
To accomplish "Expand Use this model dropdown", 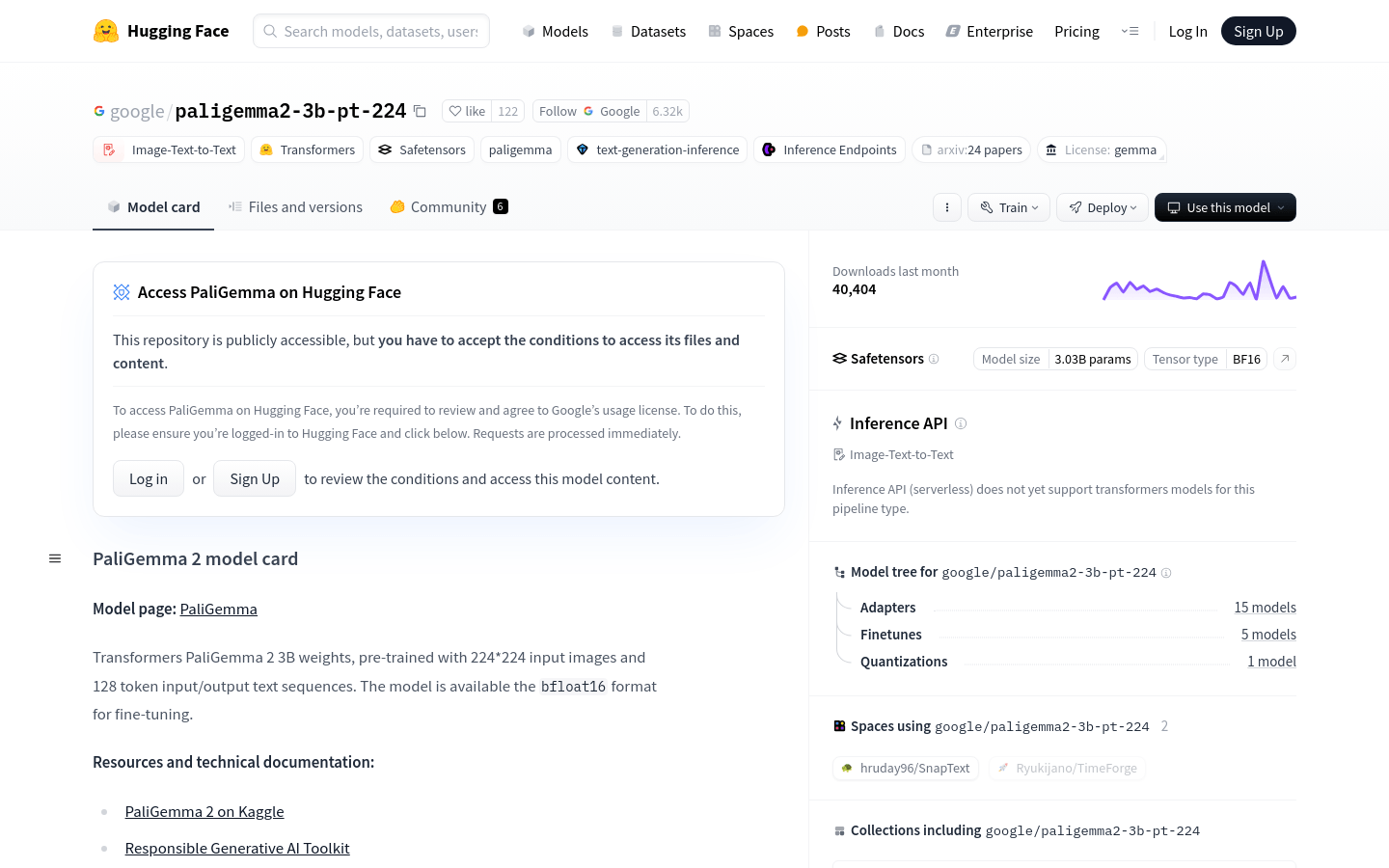I will click(1225, 207).
